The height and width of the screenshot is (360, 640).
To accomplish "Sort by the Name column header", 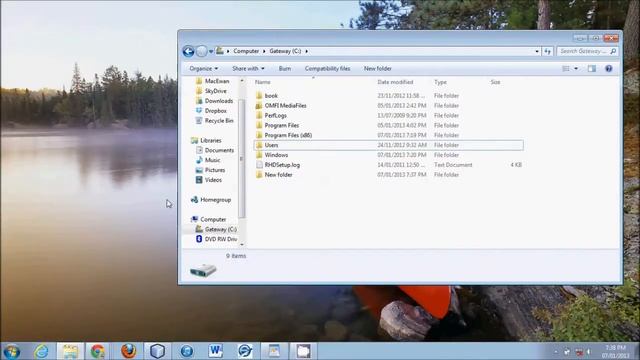I will (262, 82).
